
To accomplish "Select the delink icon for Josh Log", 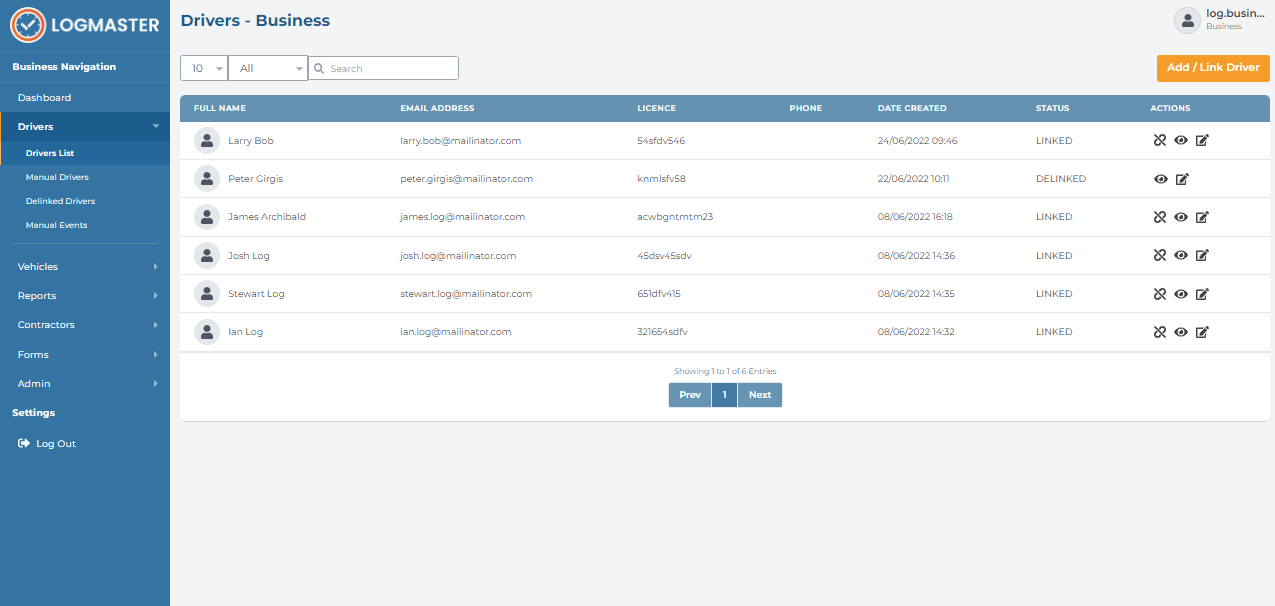I will tap(1160, 255).
